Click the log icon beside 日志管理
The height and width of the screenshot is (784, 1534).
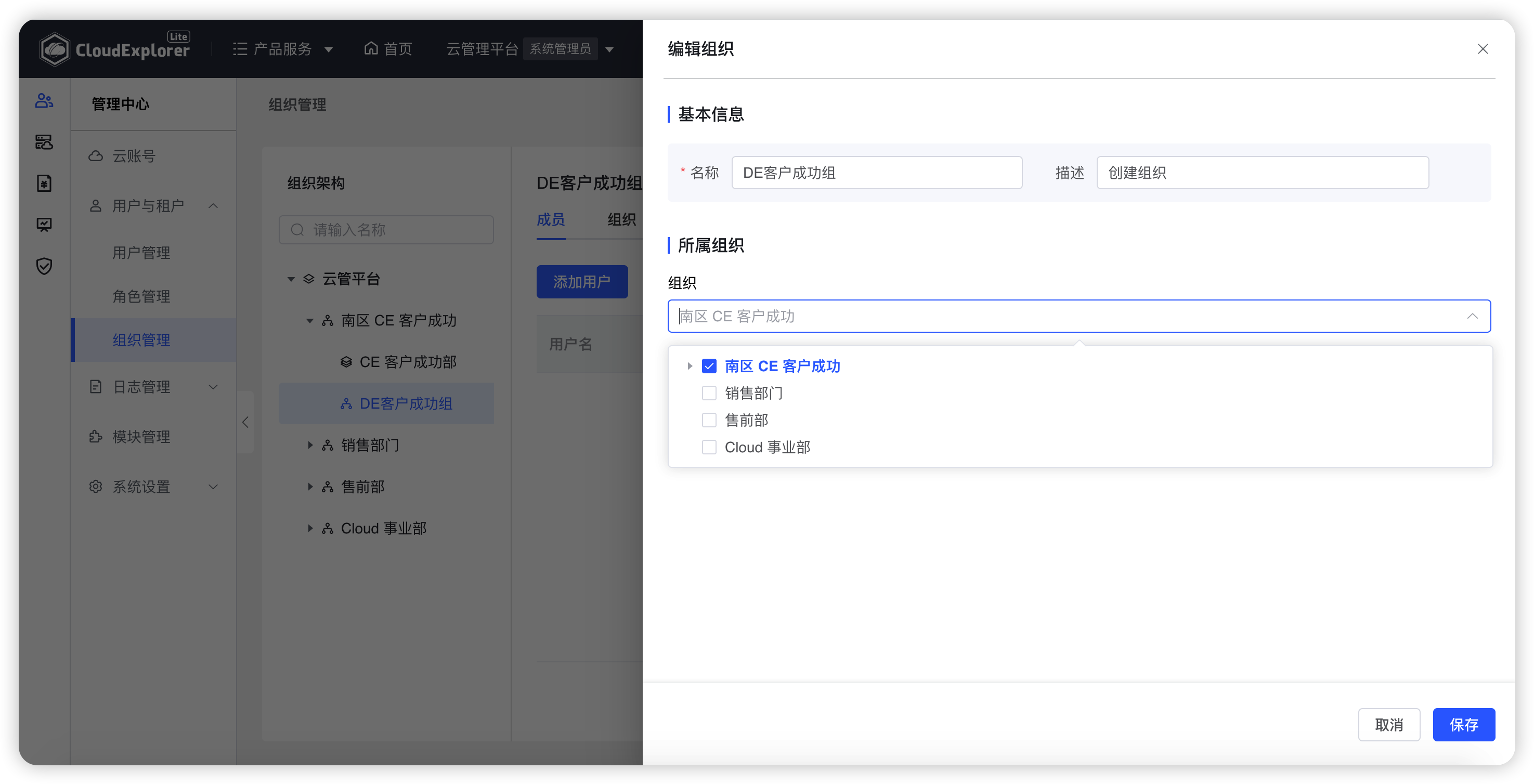pyautogui.click(x=95, y=387)
